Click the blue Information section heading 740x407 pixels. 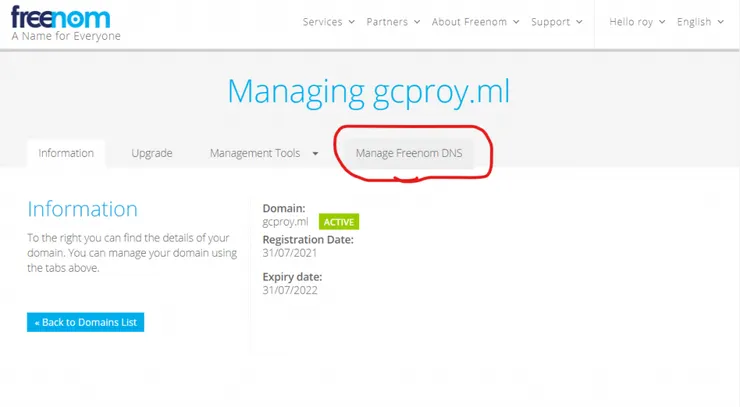(83, 209)
